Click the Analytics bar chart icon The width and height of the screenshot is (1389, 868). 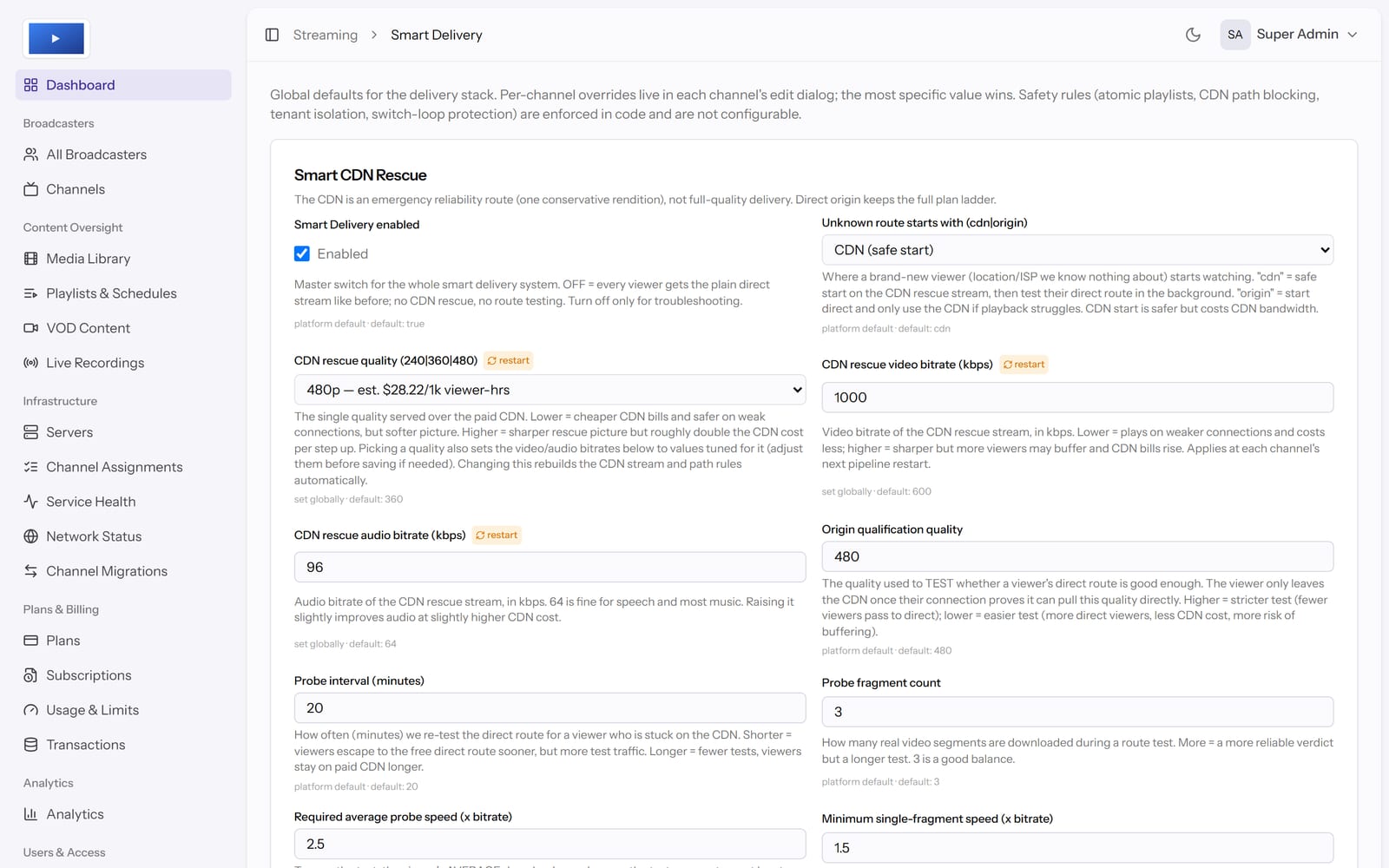click(x=31, y=814)
